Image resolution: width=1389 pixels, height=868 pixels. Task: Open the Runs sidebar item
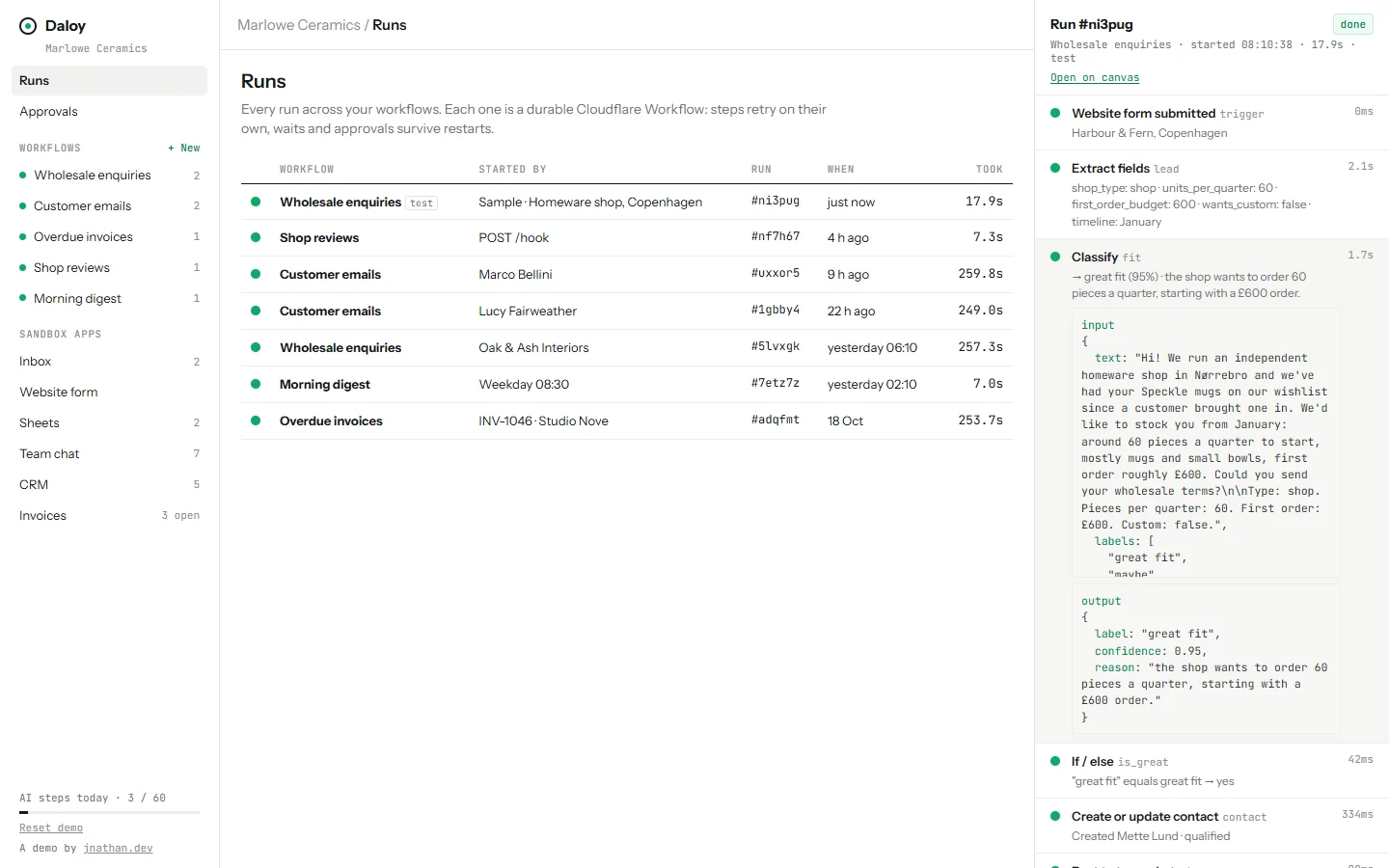coord(109,81)
